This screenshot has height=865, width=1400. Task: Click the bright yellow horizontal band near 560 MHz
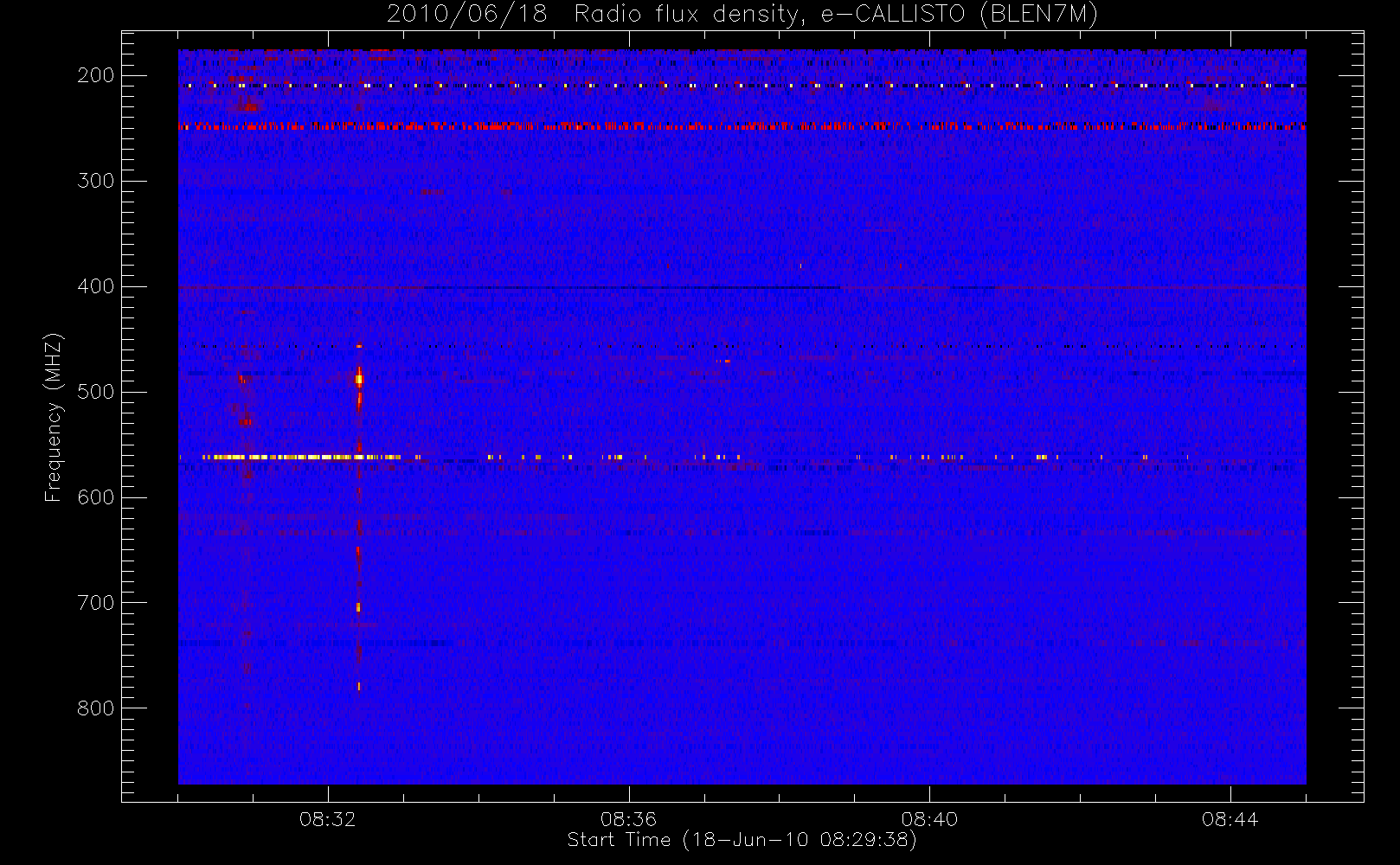[x=301, y=457]
